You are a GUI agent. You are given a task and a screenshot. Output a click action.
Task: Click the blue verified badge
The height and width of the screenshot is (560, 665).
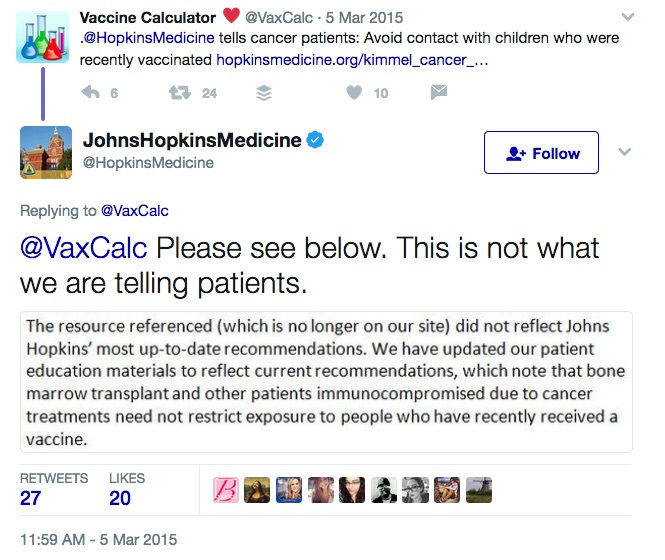[315, 141]
